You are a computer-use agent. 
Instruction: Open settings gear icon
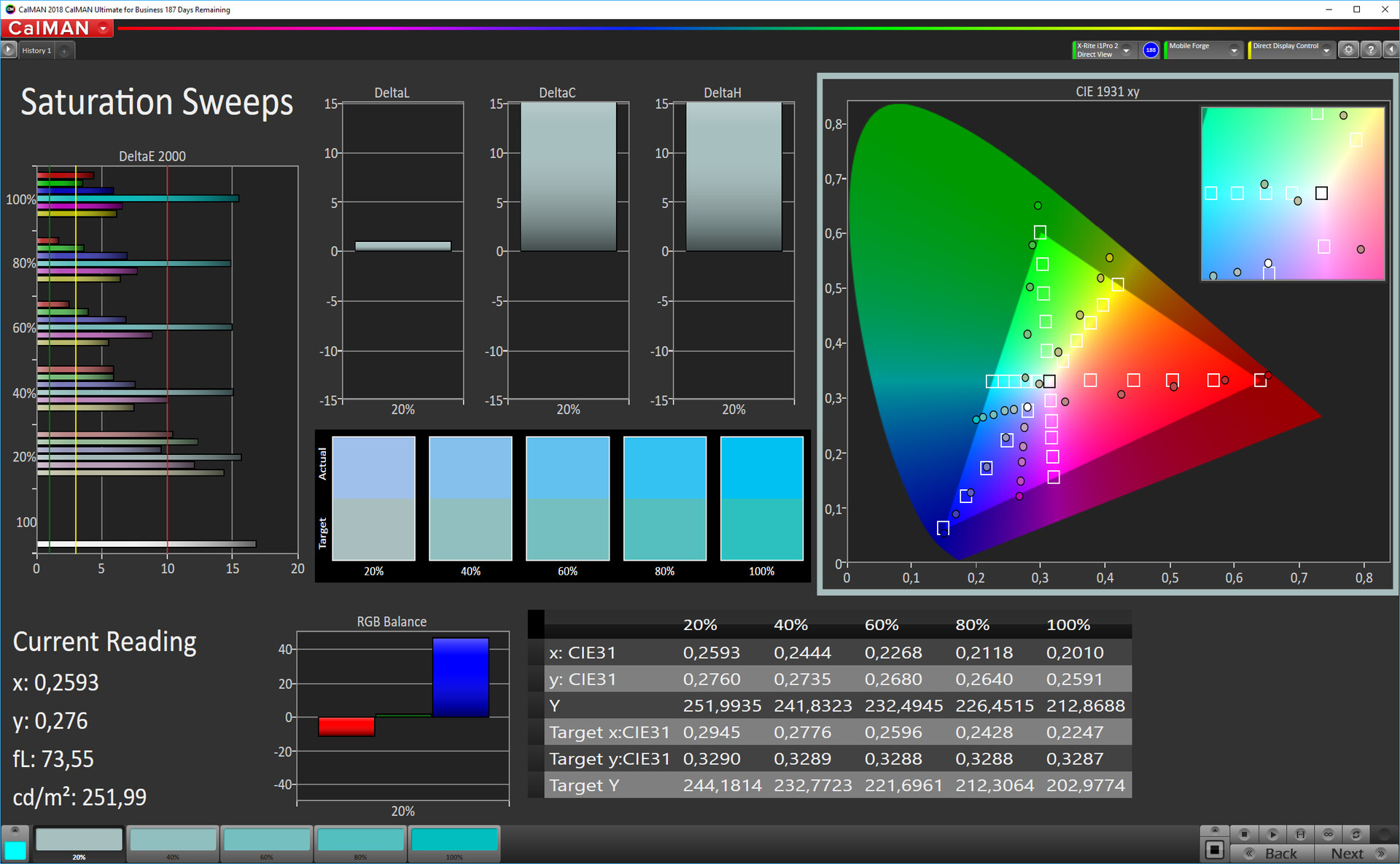(1349, 50)
